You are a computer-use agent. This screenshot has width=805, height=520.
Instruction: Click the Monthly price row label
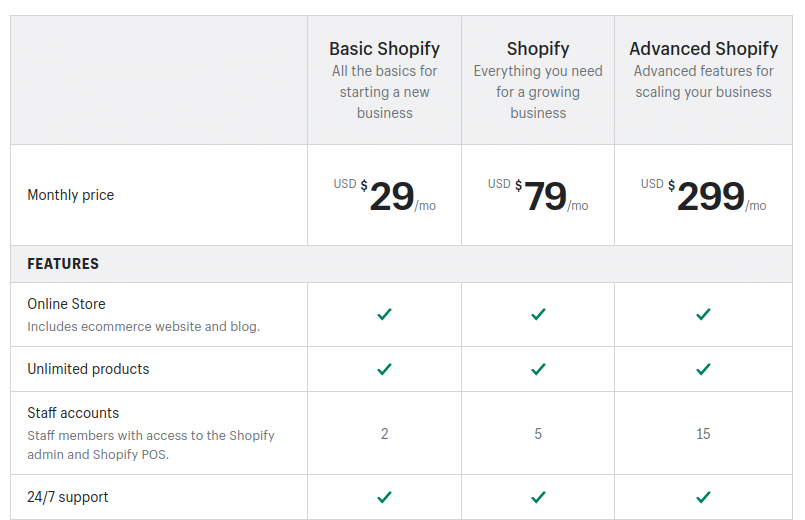pyautogui.click(x=70, y=195)
